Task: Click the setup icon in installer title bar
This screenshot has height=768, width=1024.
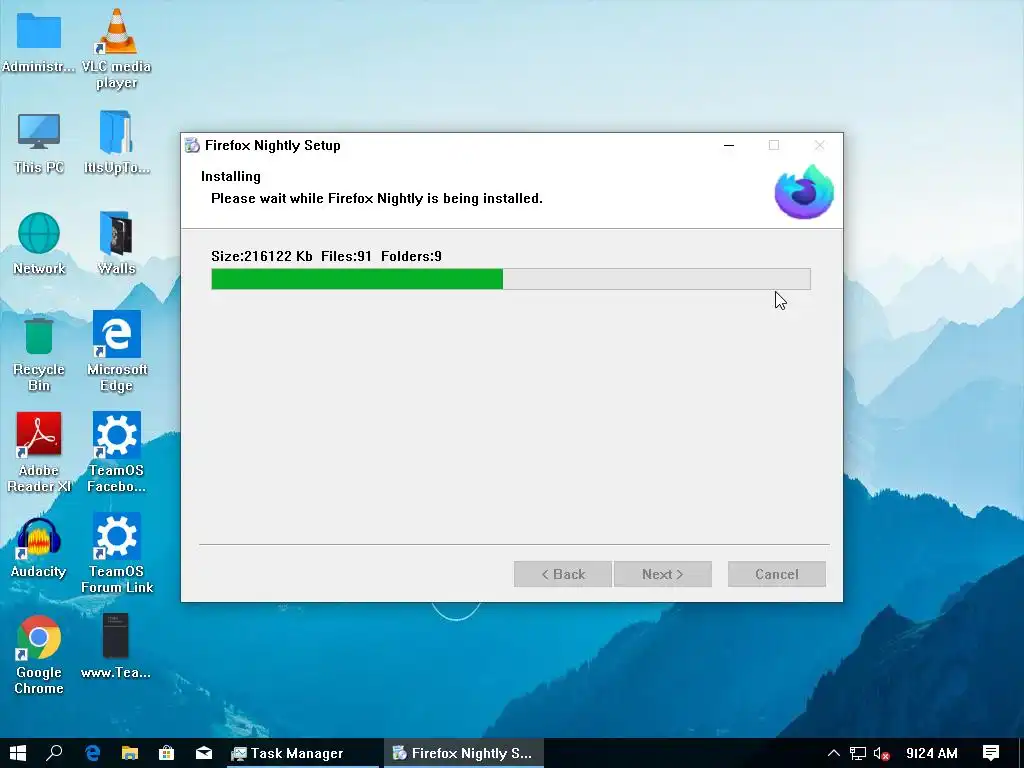Action: click(x=192, y=145)
